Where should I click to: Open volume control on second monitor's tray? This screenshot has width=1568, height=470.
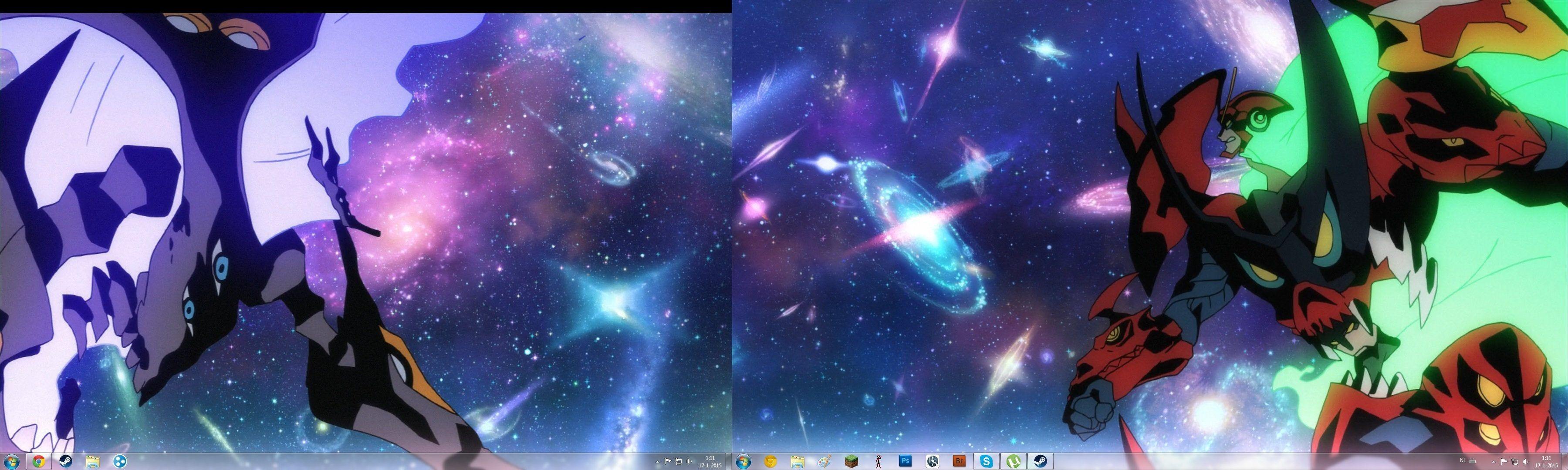tap(1525, 461)
